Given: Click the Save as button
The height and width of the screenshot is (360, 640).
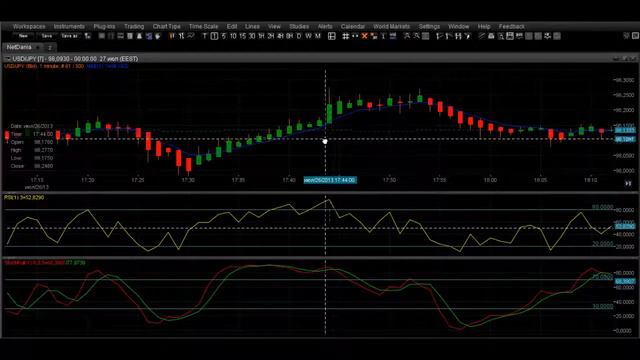Looking at the screenshot, I should (x=69, y=36).
